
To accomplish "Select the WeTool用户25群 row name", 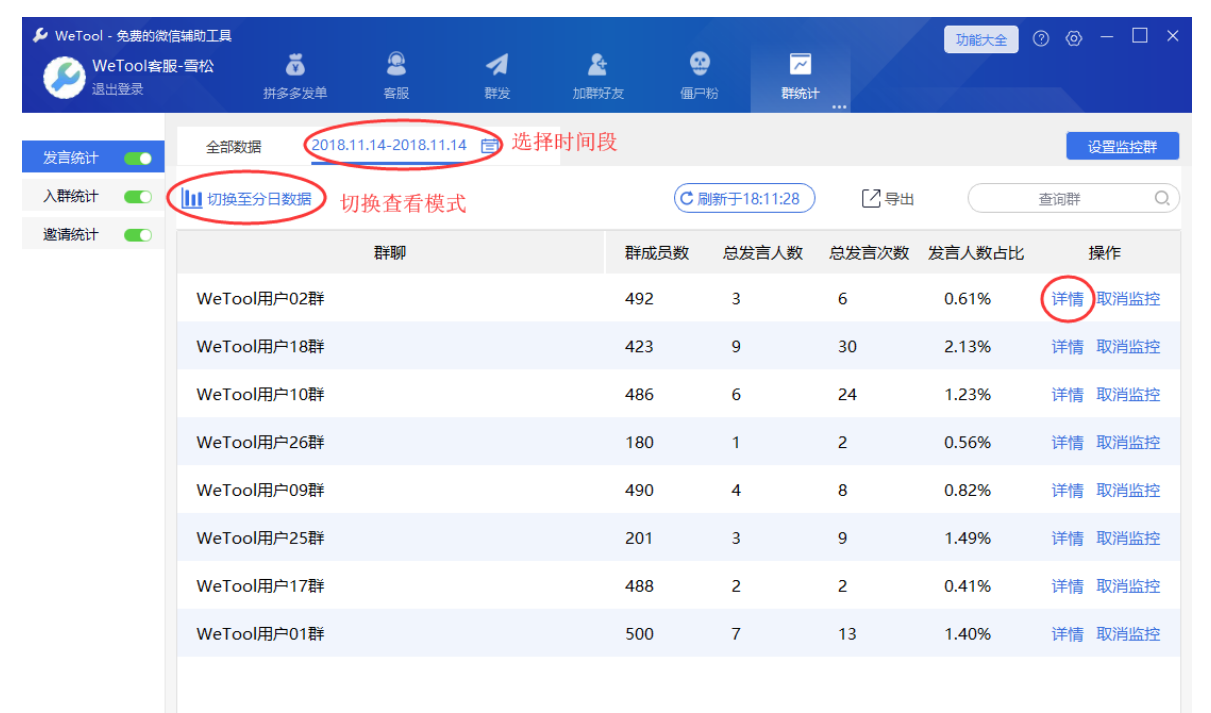I will coord(260,538).
